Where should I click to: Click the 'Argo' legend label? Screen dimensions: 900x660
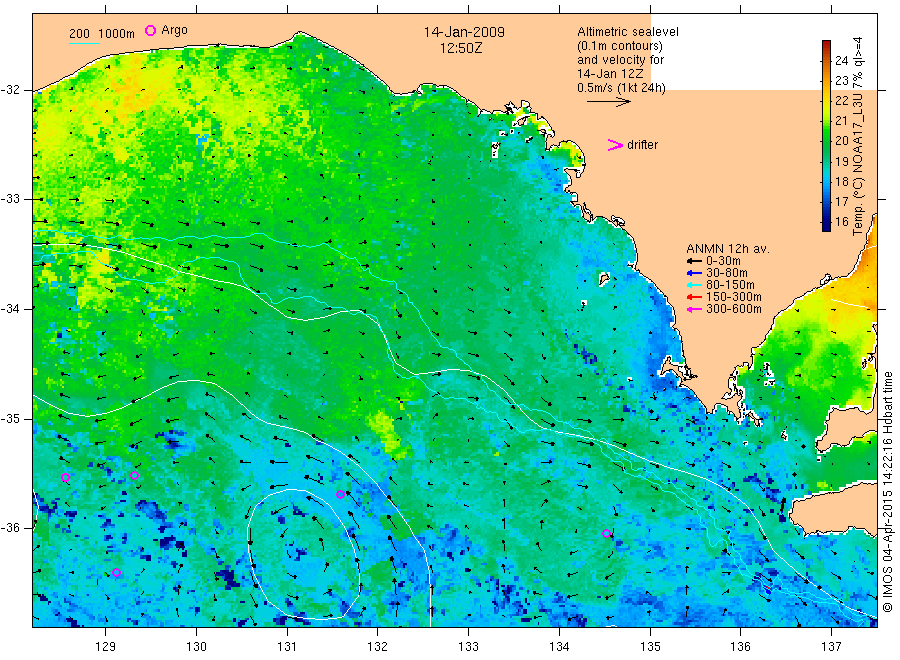click(174, 30)
